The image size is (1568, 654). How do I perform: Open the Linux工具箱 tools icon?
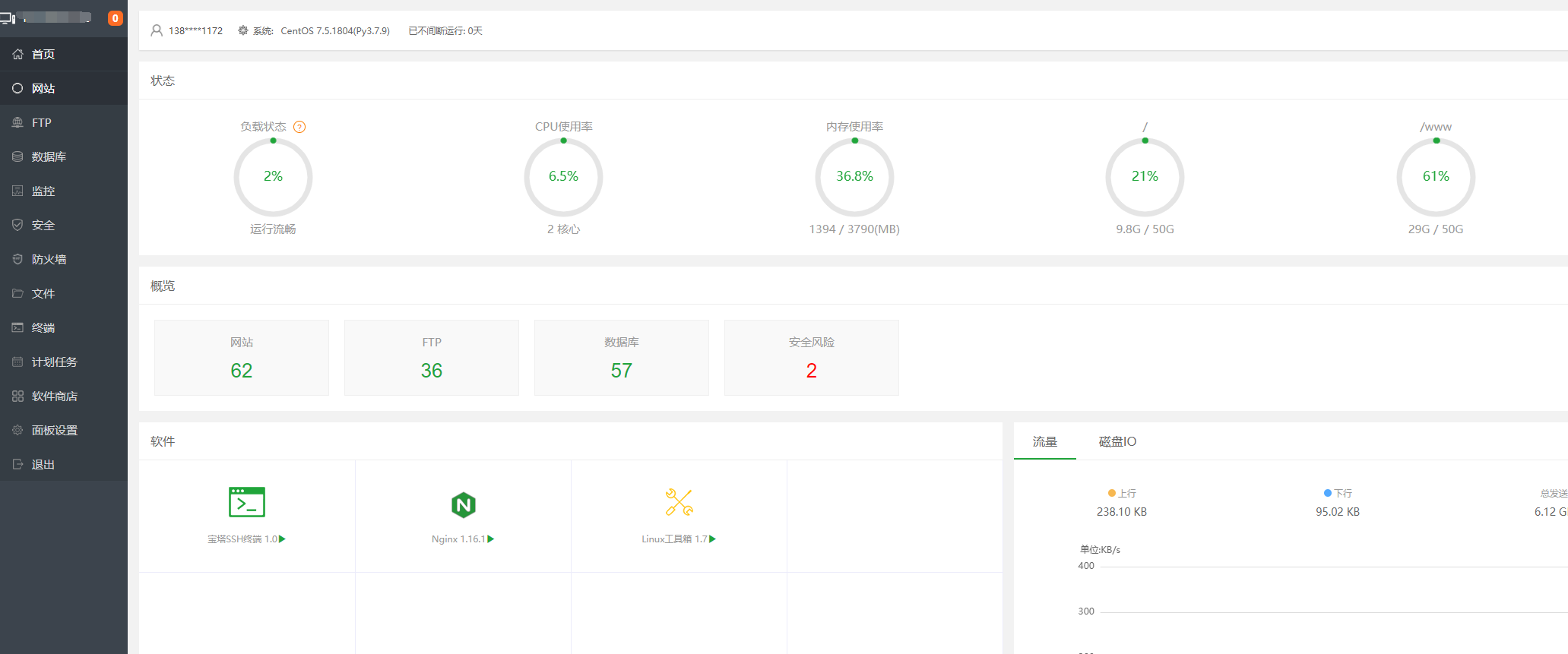coord(679,503)
